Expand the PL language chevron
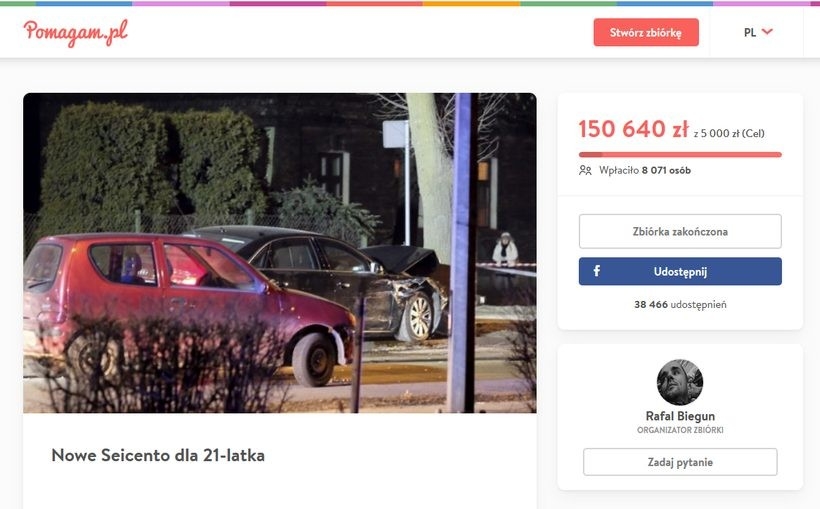The height and width of the screenshot is (509, 820). 767,31
